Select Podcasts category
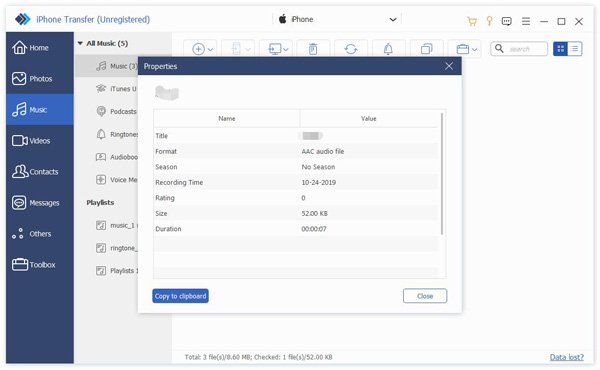The image size is (600, 370). pyautogui.click(x=106, y=111)
